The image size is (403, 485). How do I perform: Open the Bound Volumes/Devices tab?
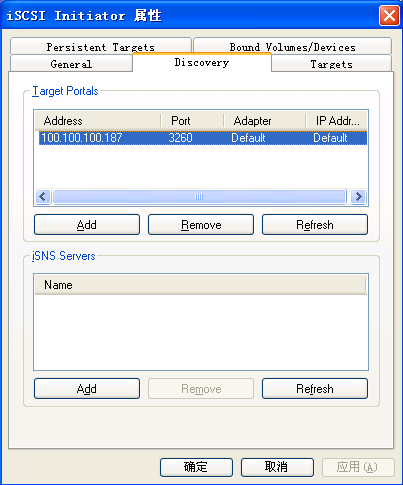(x=292, y=46)
